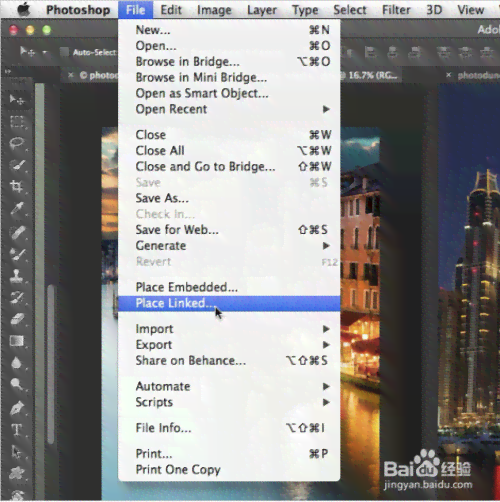Image resolution: width=500 pixels, height=502 pixels.
Task: Open the Edit menu
Action: click(171, 10)
